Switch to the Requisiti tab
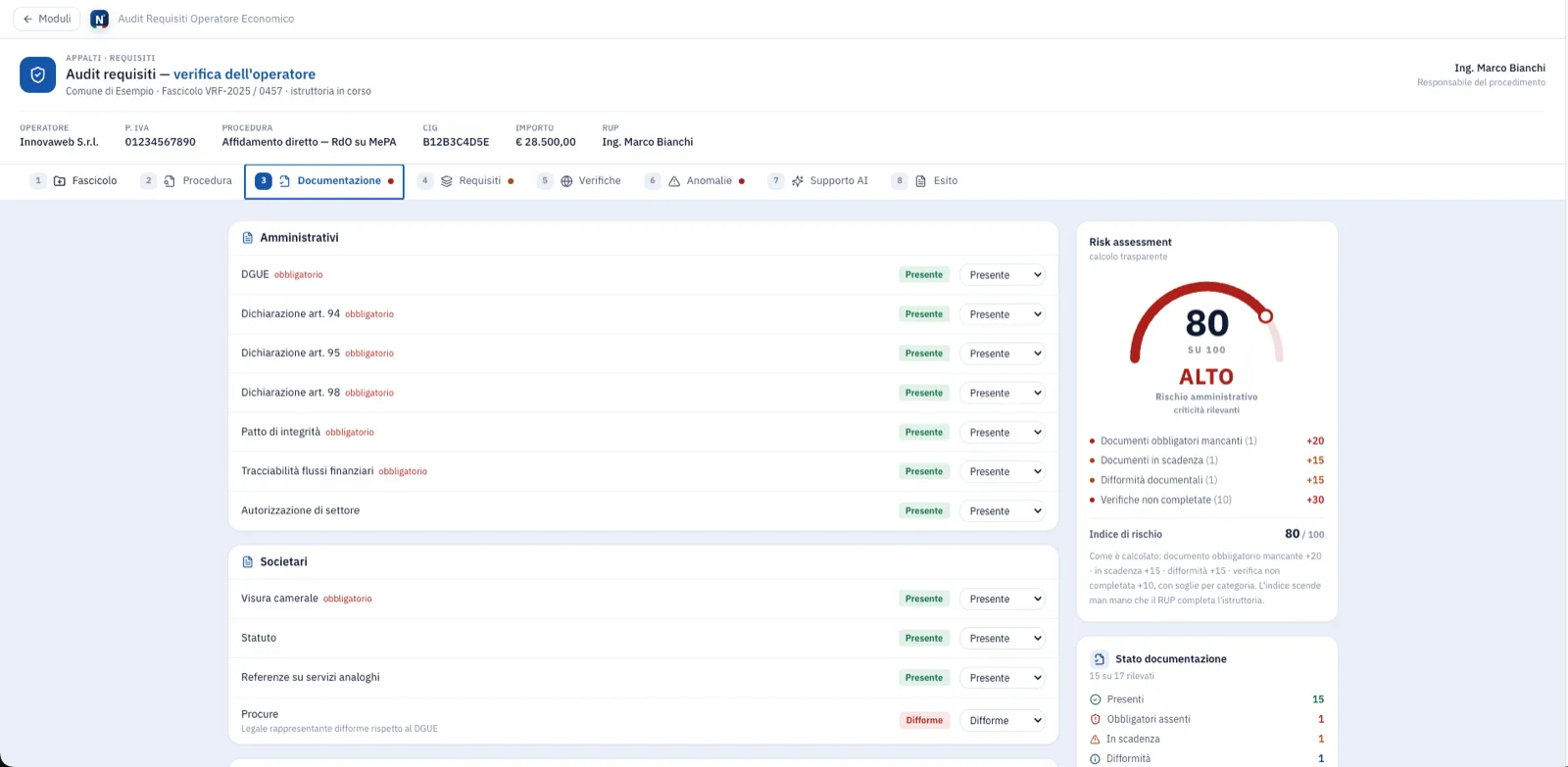This screenshot has height=767, width=1568. click(465, 181)
